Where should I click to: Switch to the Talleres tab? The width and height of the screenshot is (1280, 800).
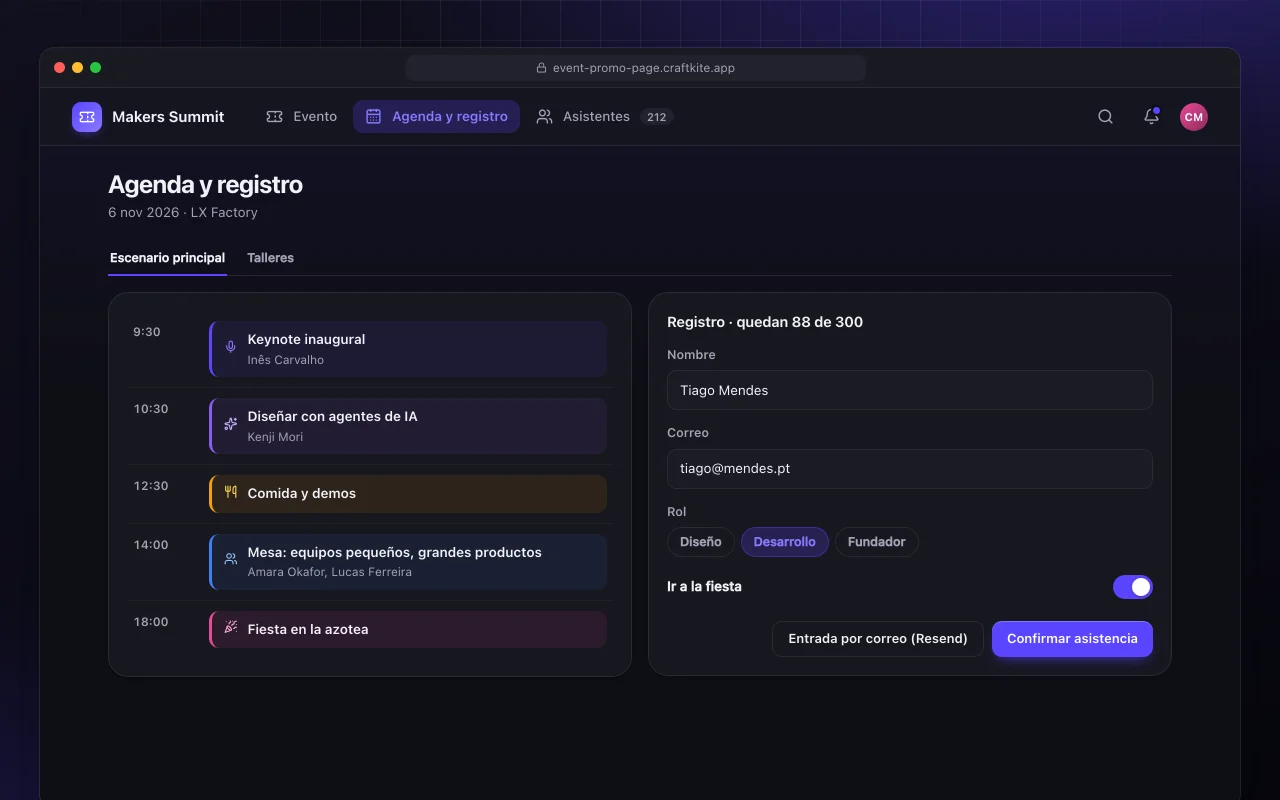[270, 258]
